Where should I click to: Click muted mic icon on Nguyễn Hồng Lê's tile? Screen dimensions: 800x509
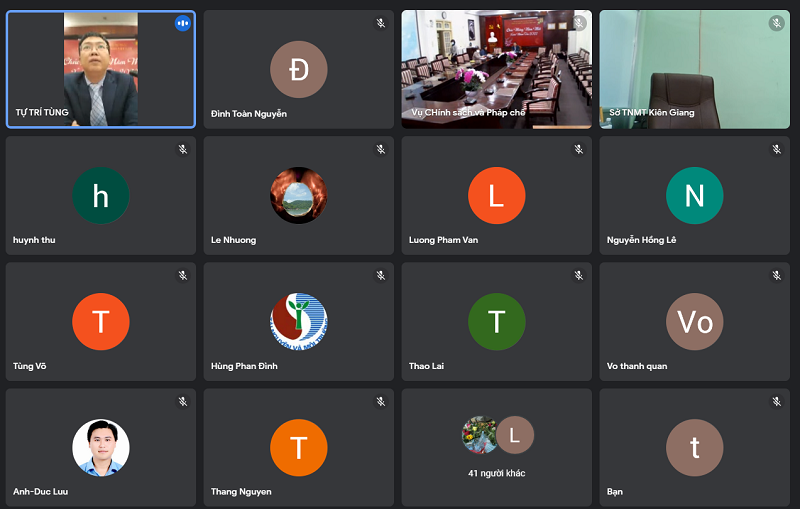pos(776,149)
